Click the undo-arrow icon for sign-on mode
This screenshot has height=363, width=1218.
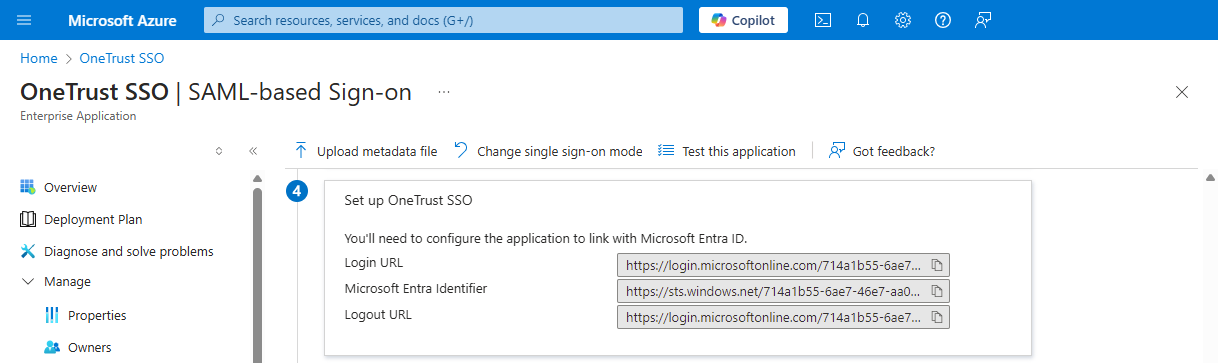tap(461, 151)
